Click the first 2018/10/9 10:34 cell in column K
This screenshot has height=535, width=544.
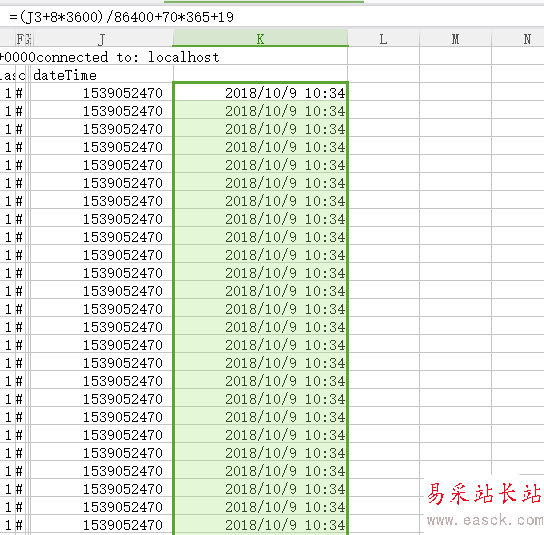pyautogui.click(x=261, y=93)
